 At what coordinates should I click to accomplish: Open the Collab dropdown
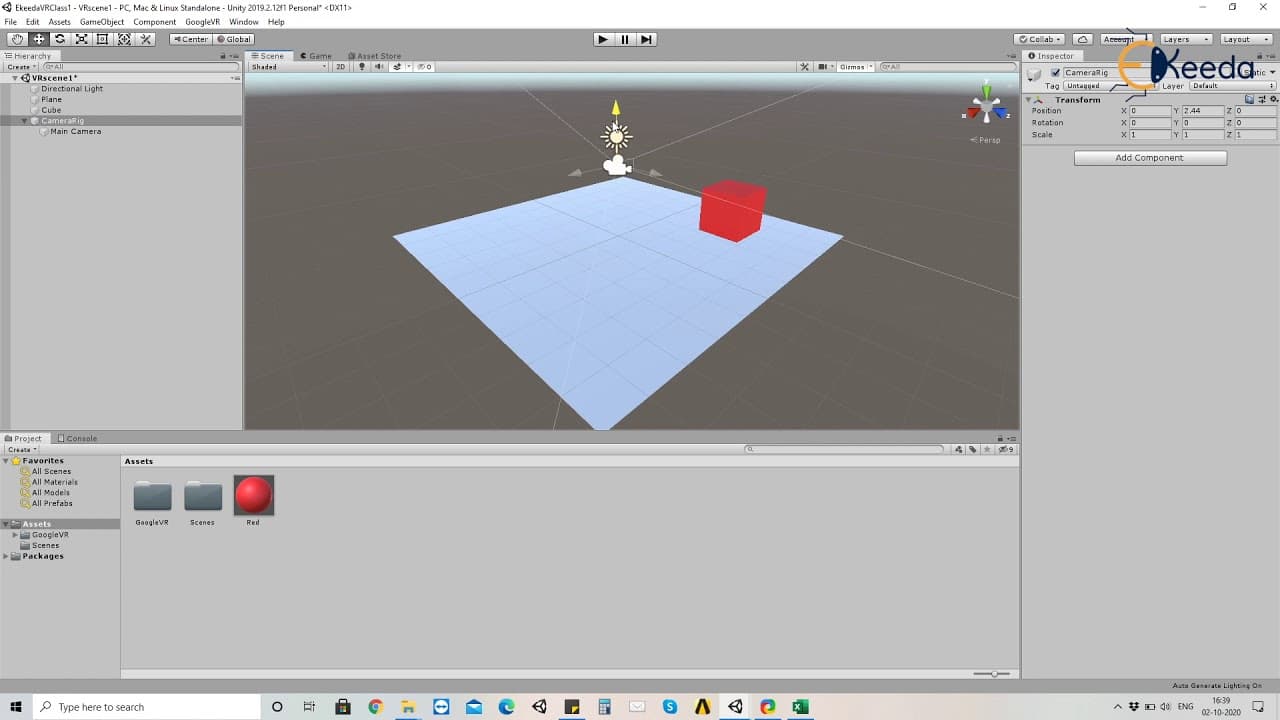[1040, 39]
